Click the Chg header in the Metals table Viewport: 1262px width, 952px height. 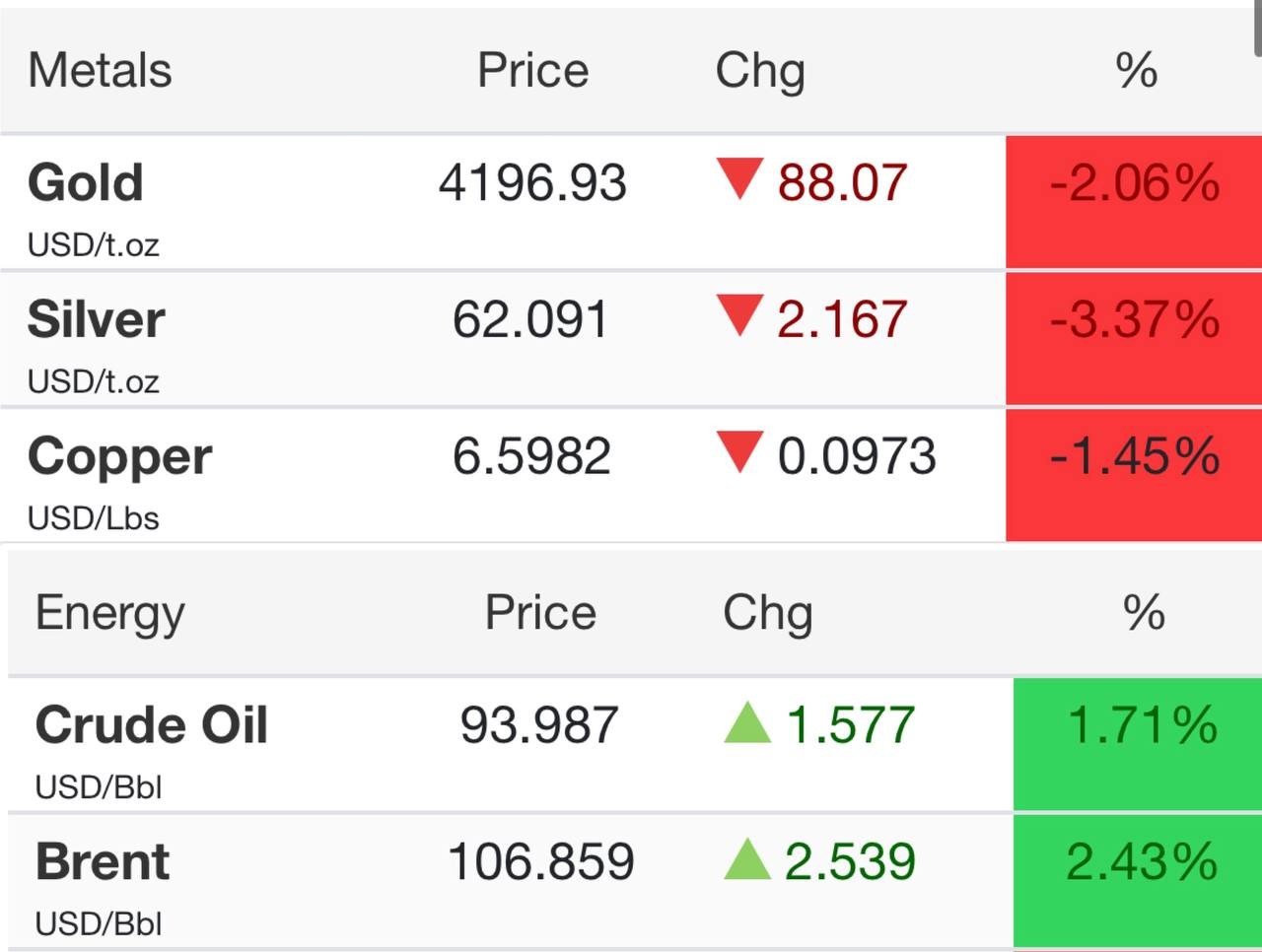760,71
